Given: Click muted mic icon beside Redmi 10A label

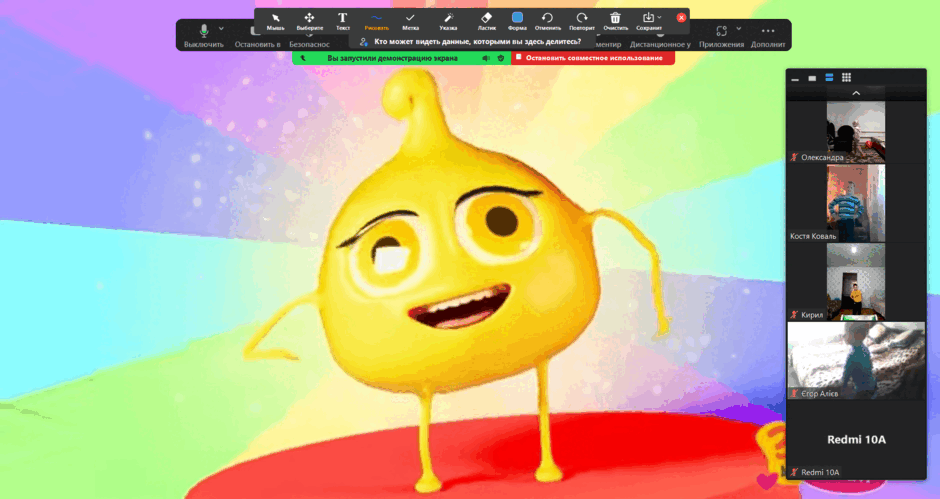Looking at the screenshot, I should 794,473.
